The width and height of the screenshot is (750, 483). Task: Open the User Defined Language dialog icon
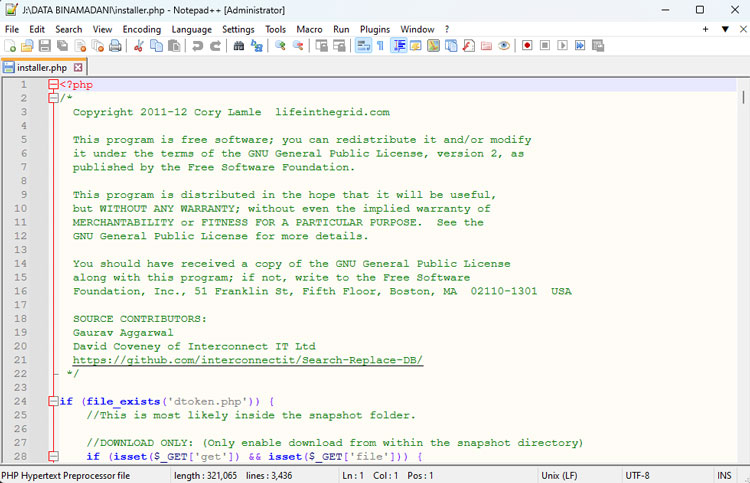416,46
